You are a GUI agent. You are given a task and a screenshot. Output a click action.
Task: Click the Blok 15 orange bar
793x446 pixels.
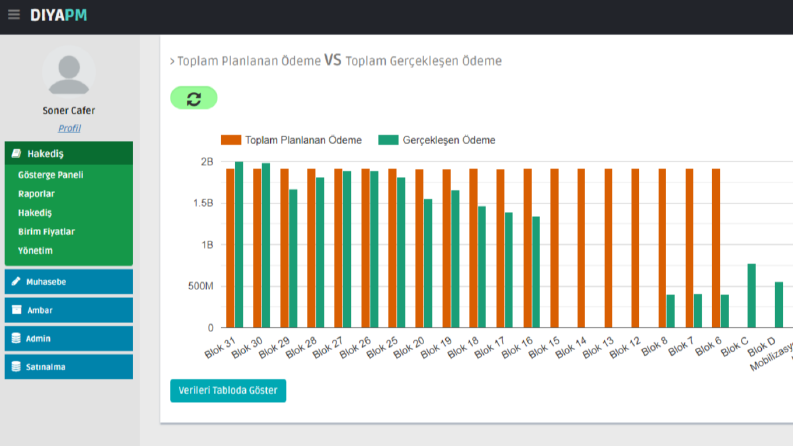point(554,248)
